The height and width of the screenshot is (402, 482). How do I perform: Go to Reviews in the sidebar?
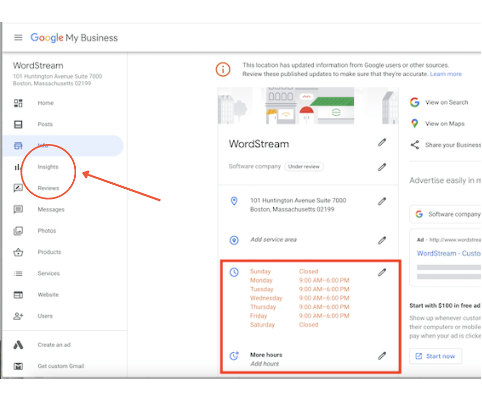[x=48, y=188]
